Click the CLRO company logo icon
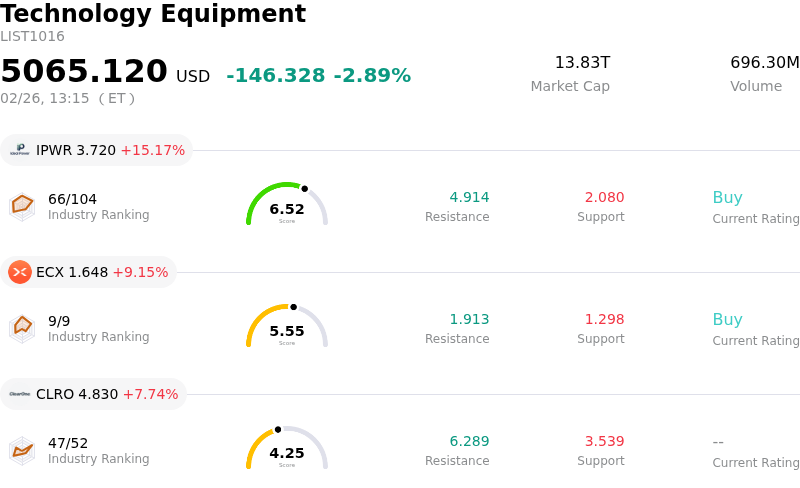This screenshot has height=488, width=800. (20, 394)
